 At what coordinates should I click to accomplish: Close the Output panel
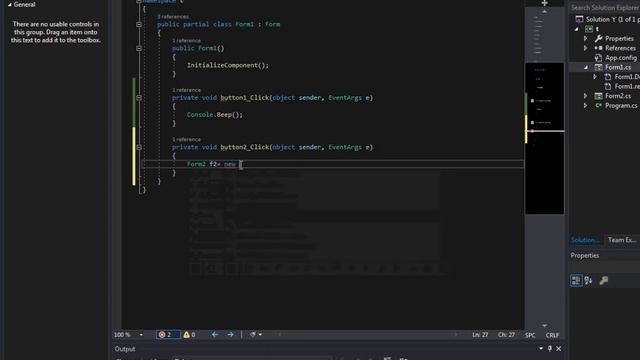pos(558,349)
